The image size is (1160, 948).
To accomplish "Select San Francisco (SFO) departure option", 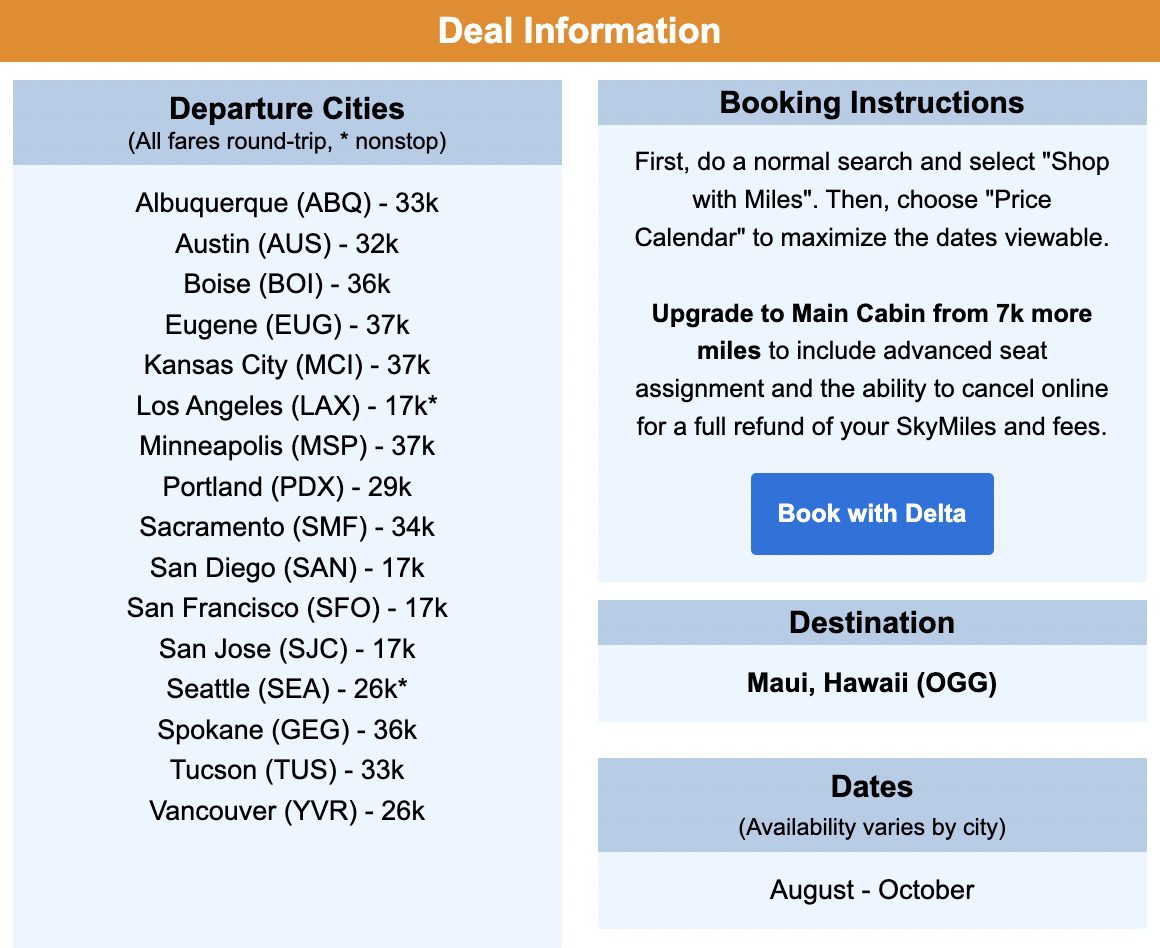I will click(x=287, y=608).
